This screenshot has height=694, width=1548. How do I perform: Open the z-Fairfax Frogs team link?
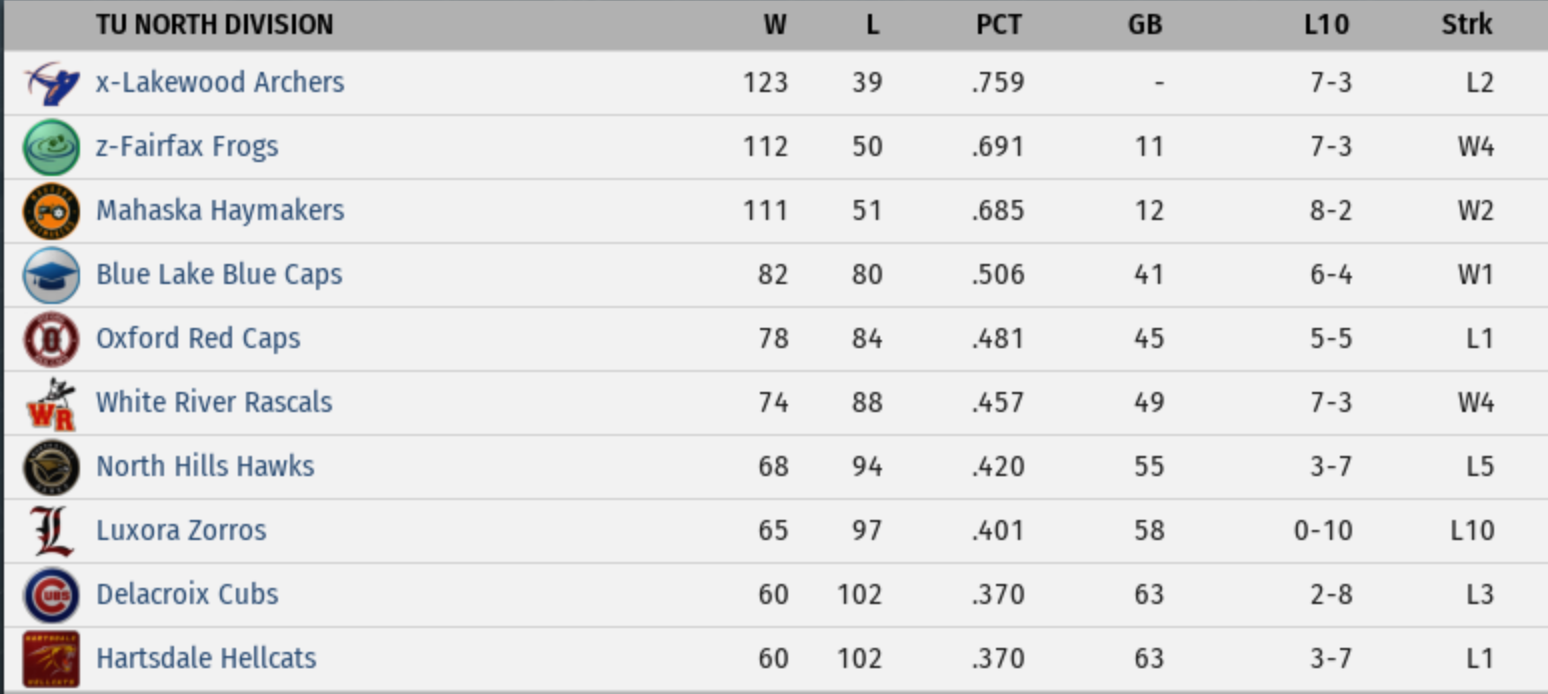[x=187, y=146]
